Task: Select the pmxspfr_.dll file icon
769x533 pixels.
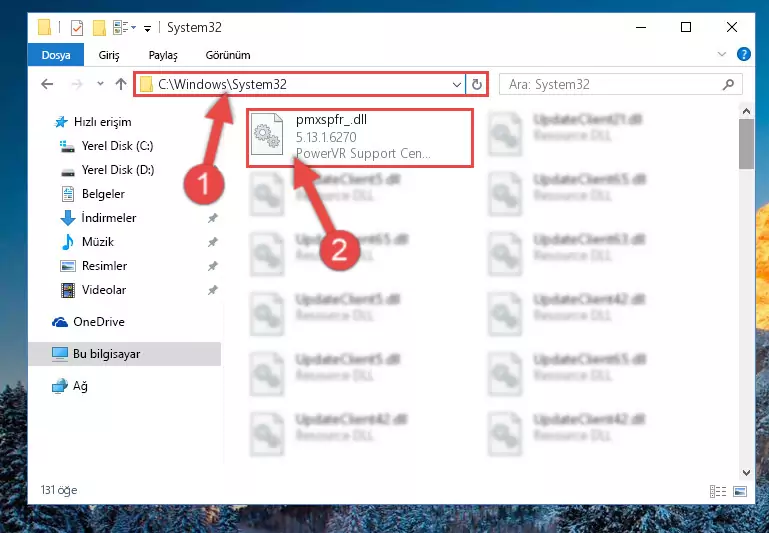Action: point(267,134)
